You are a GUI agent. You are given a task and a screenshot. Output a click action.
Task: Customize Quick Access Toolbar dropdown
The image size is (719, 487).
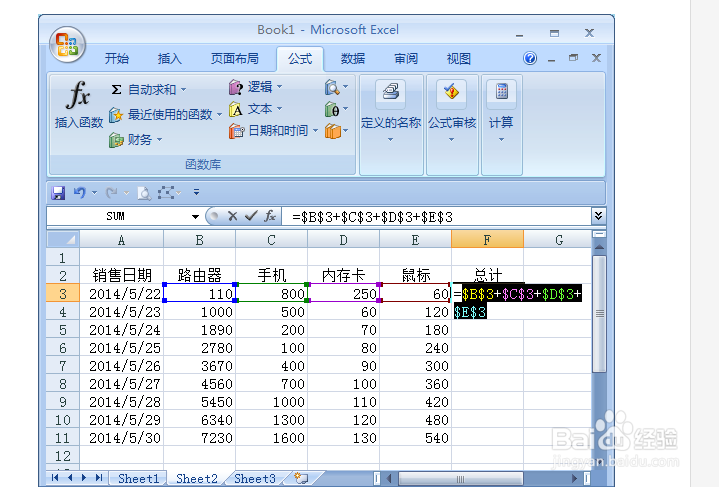[x=196, y=192]
